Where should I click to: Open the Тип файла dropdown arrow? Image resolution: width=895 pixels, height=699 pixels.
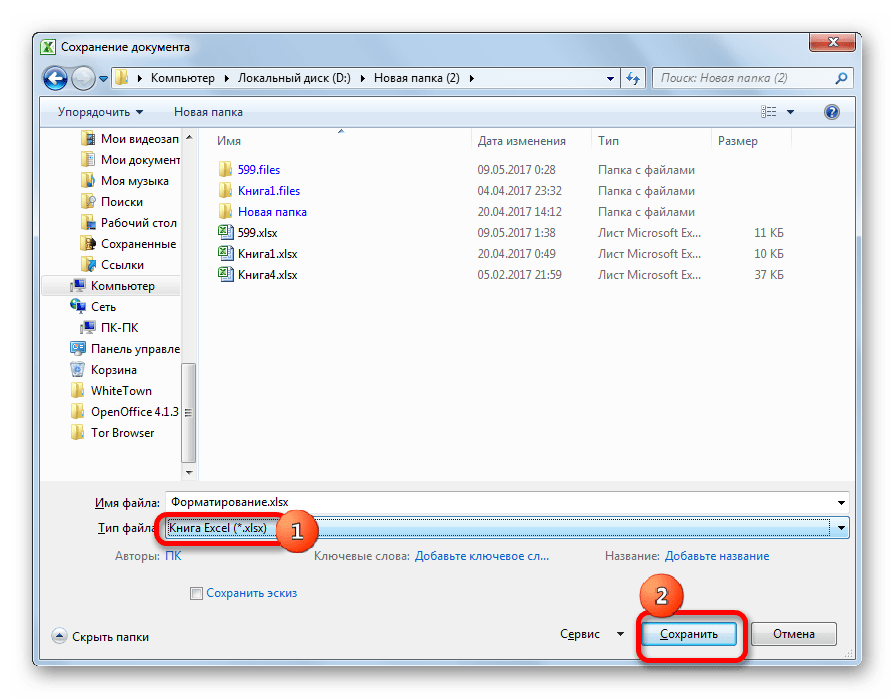pyautogui.click(x=841, y=528)
